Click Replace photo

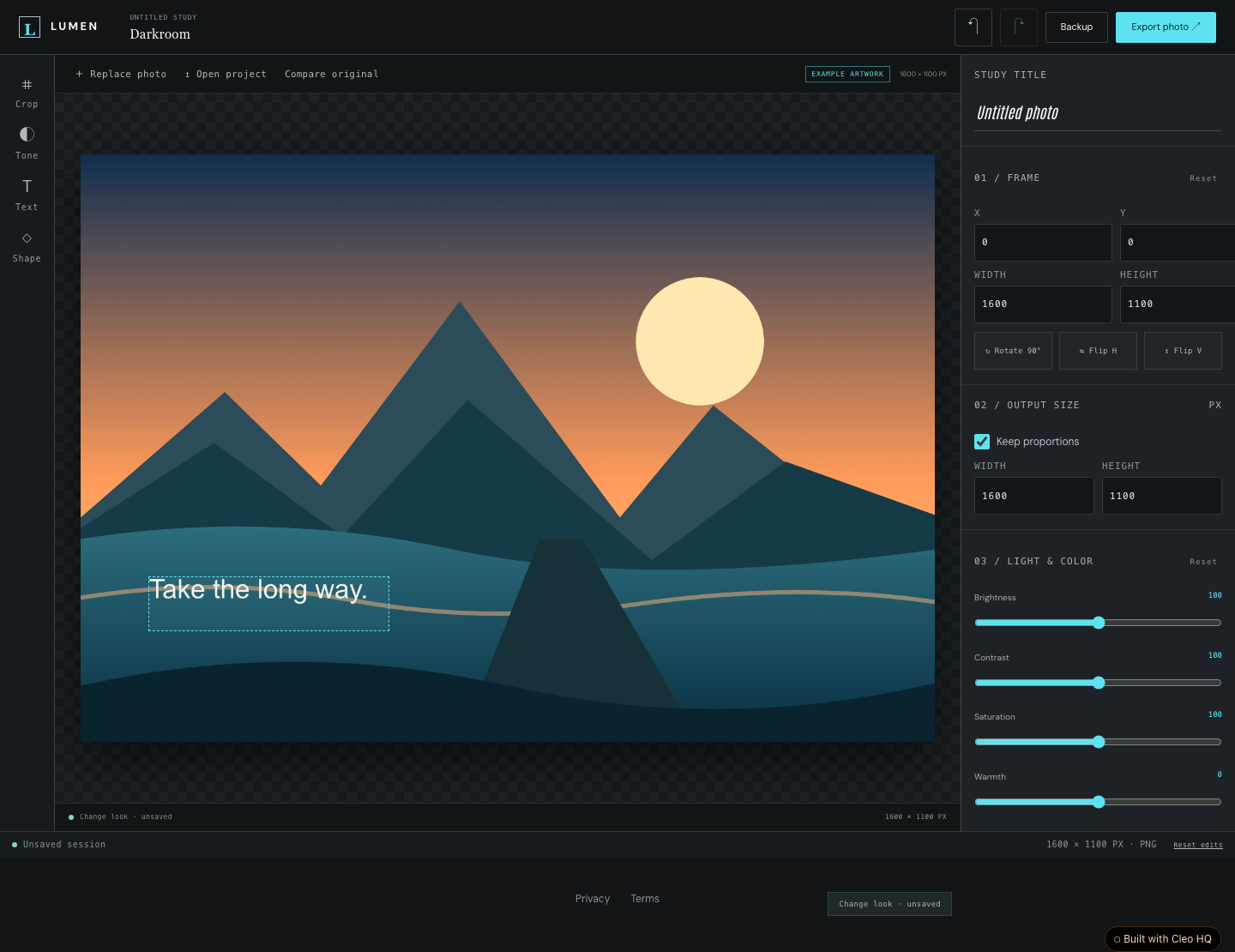pos(121,74)
